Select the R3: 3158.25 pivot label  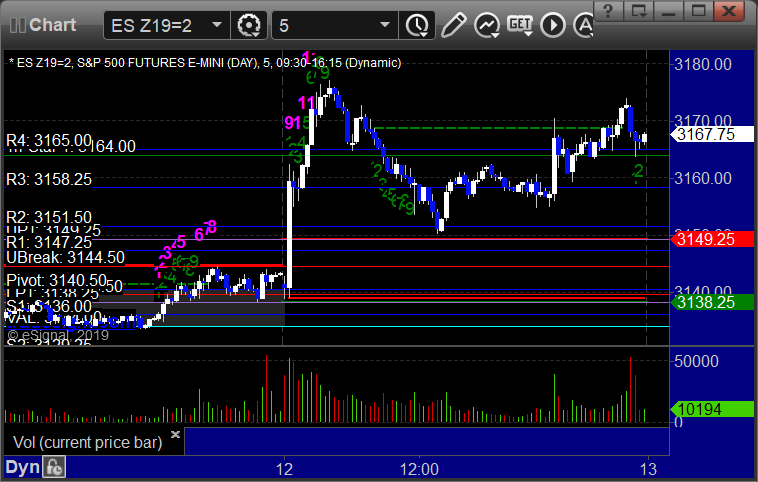[49, 179]
